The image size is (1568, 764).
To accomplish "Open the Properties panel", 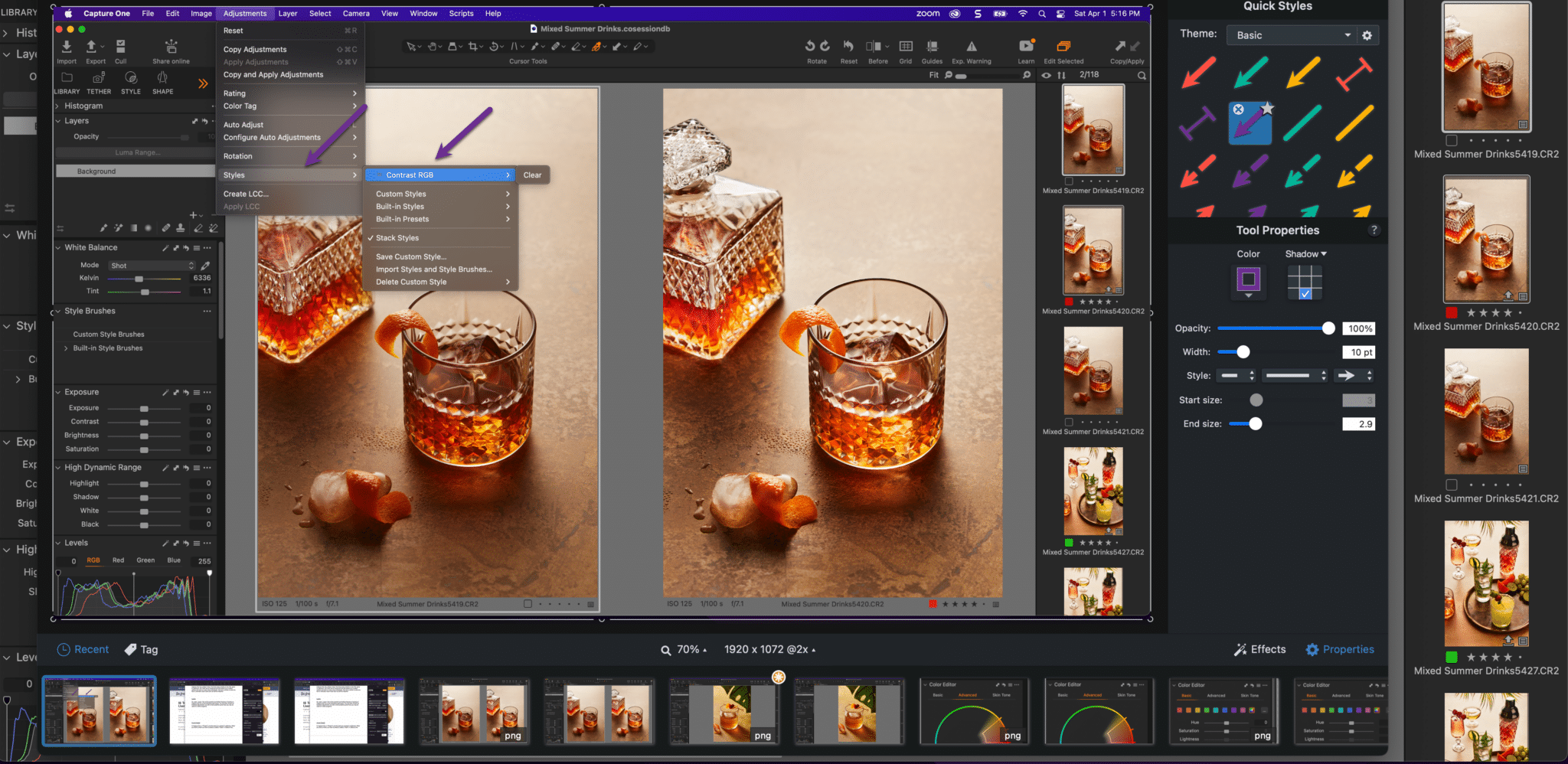I will [x=1340, y=649].
